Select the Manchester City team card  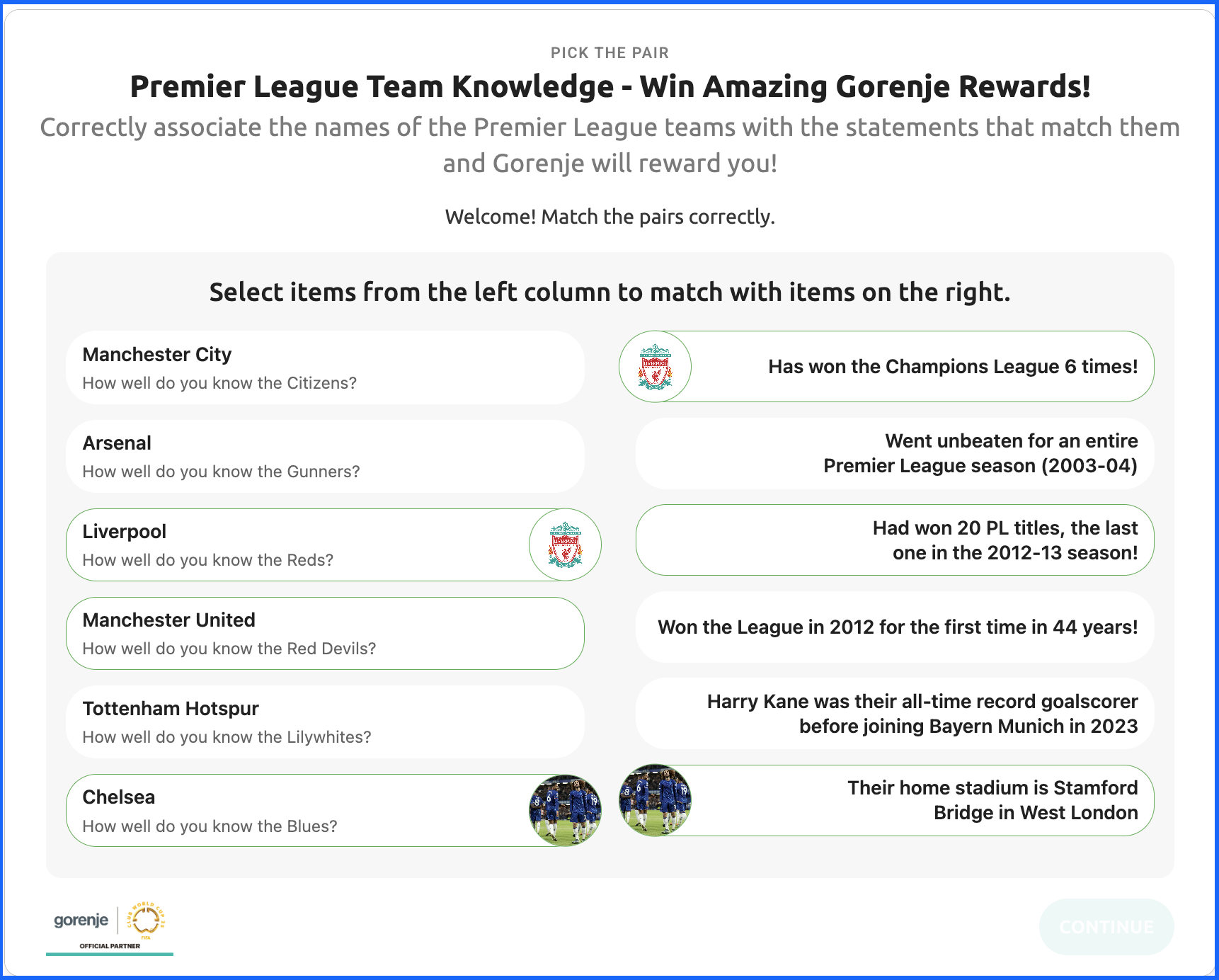[325, 367]
